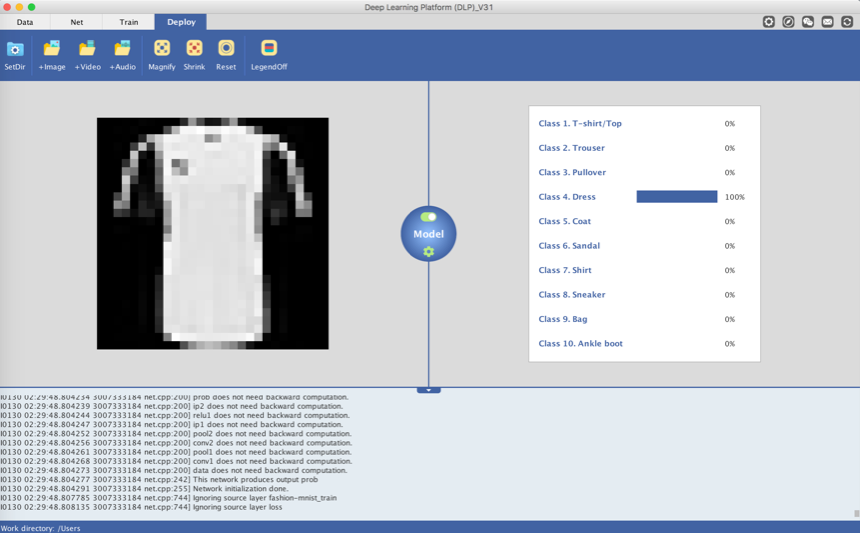This screenshot has width=860, height=533.
Task: Shrink the preview image
Action: pyautogui.click(x=194, y=49)
